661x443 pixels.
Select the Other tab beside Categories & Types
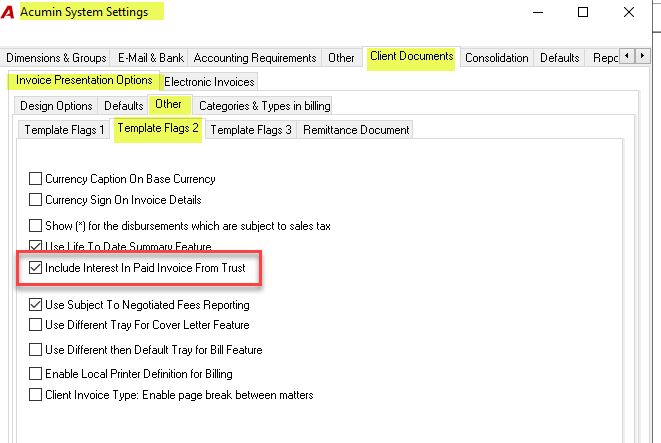point(168,104)
